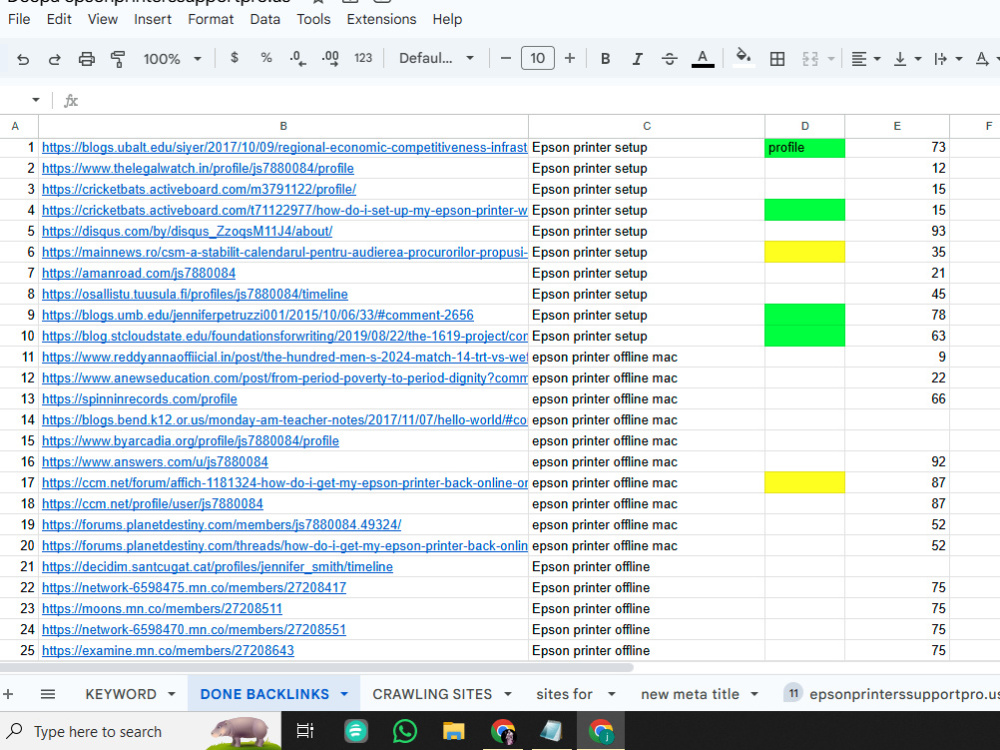Toggle bold formatting
The width and height of the screenshot is (1000, 750).
point(605,59)
